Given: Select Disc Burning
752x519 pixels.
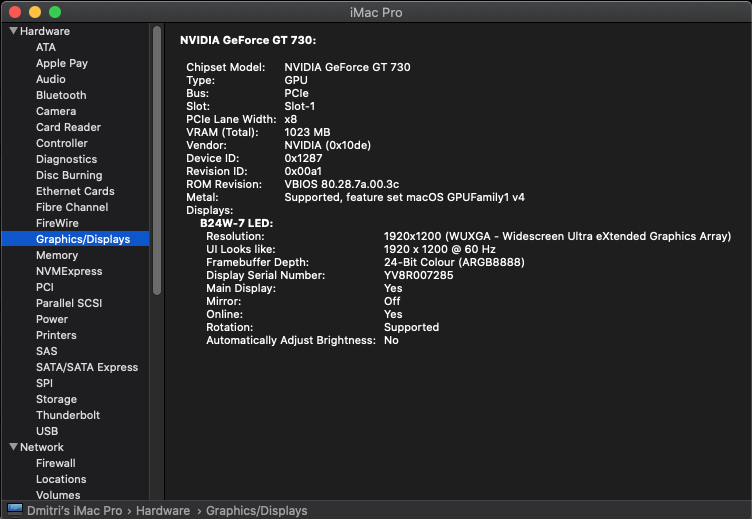Looking at the screenshot, I should [x=69, y=175].
